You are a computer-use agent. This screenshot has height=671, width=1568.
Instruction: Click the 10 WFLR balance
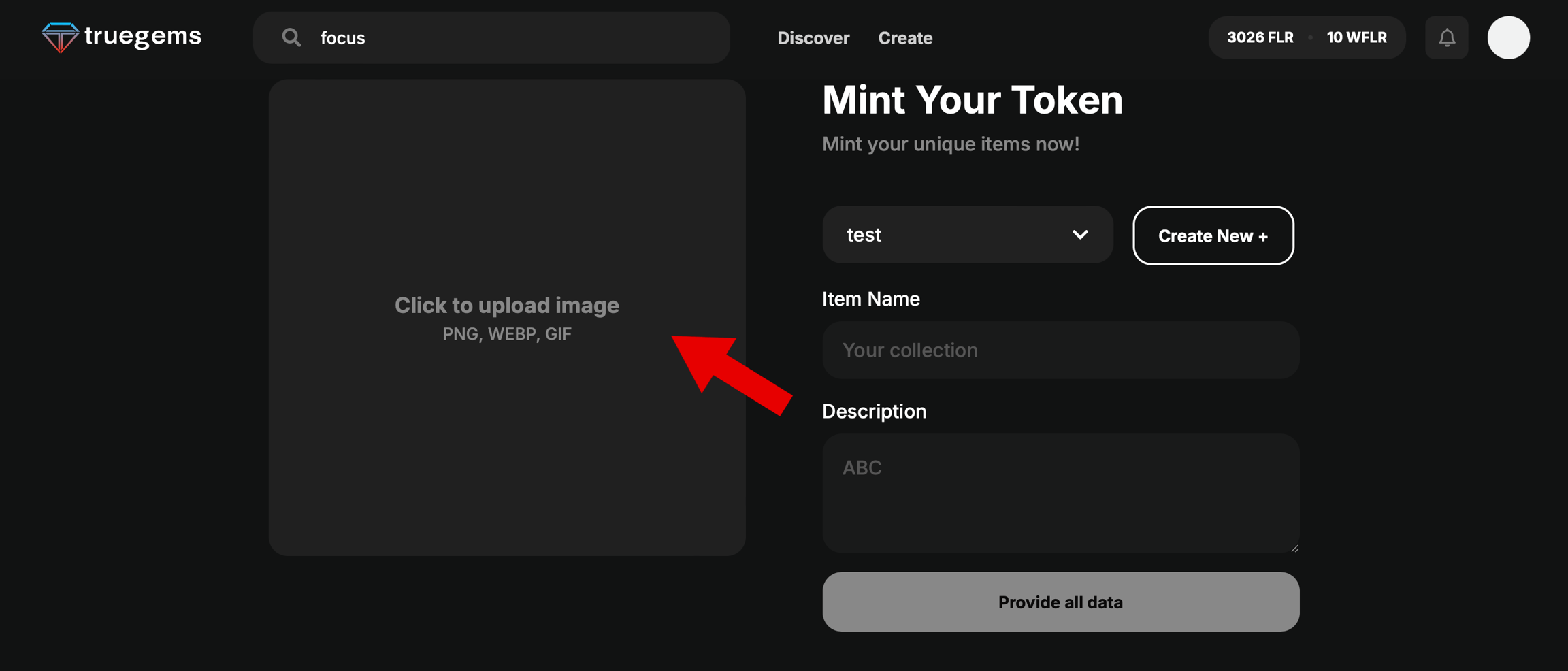(1356, 37)
